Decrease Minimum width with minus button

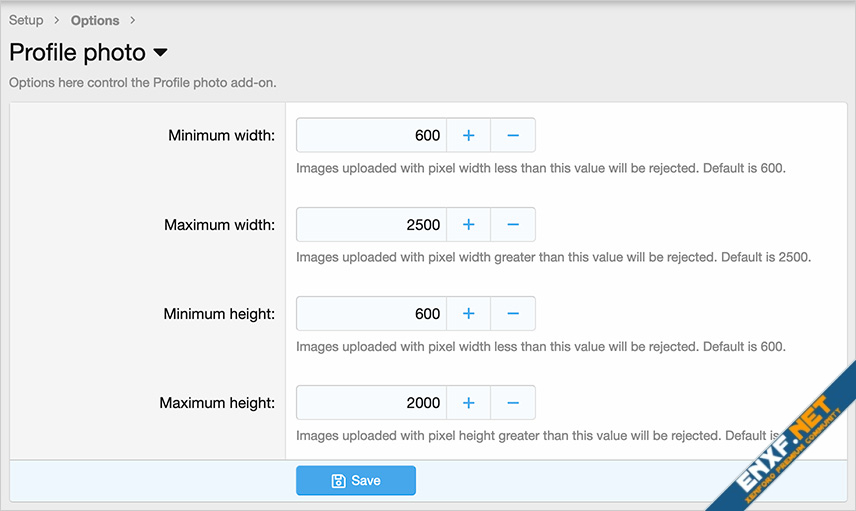pos(513,135)
